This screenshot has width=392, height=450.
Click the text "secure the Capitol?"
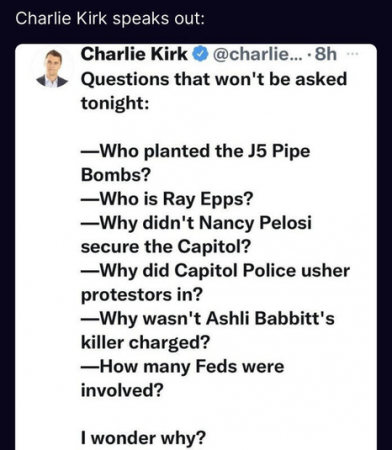click(x=166, y=247)
